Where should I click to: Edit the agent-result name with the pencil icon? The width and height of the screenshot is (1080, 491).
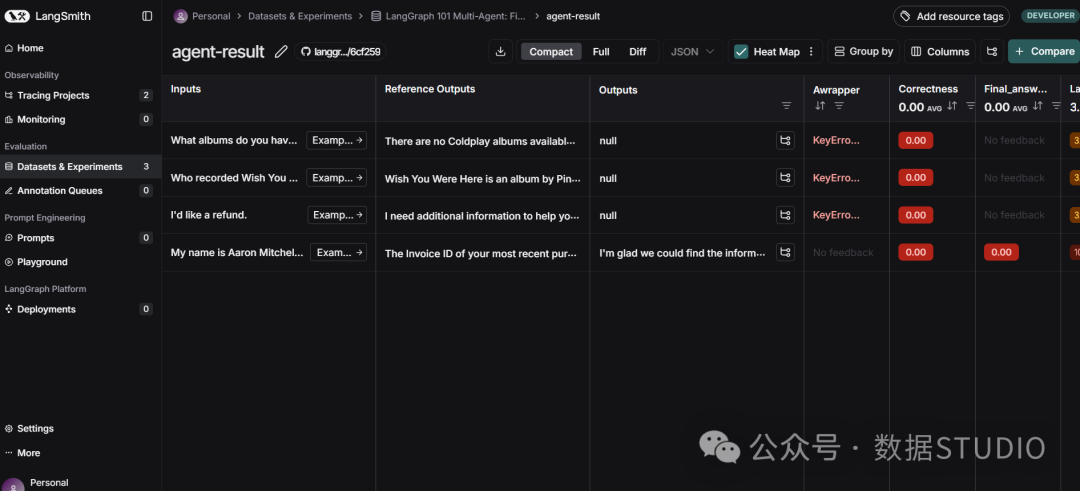pyautogui.click(x=281, y=52)
